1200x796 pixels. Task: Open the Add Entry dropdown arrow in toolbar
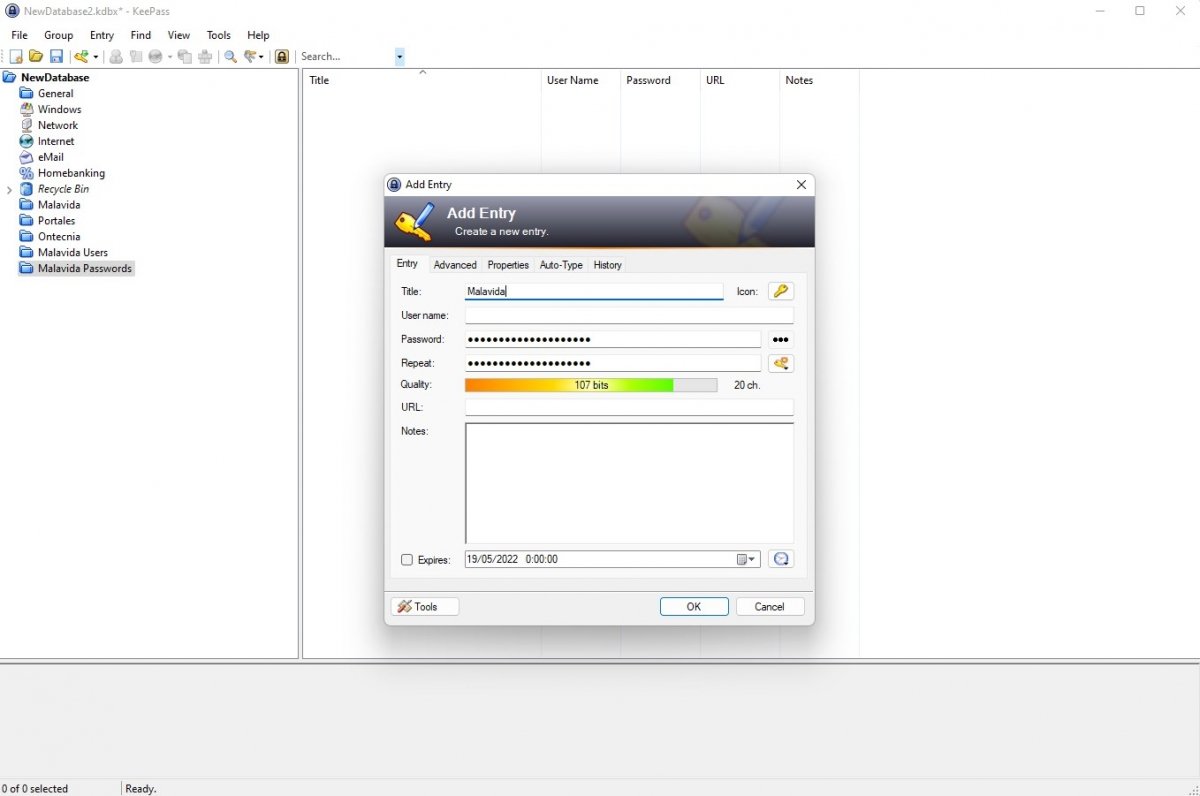point(96,57)
